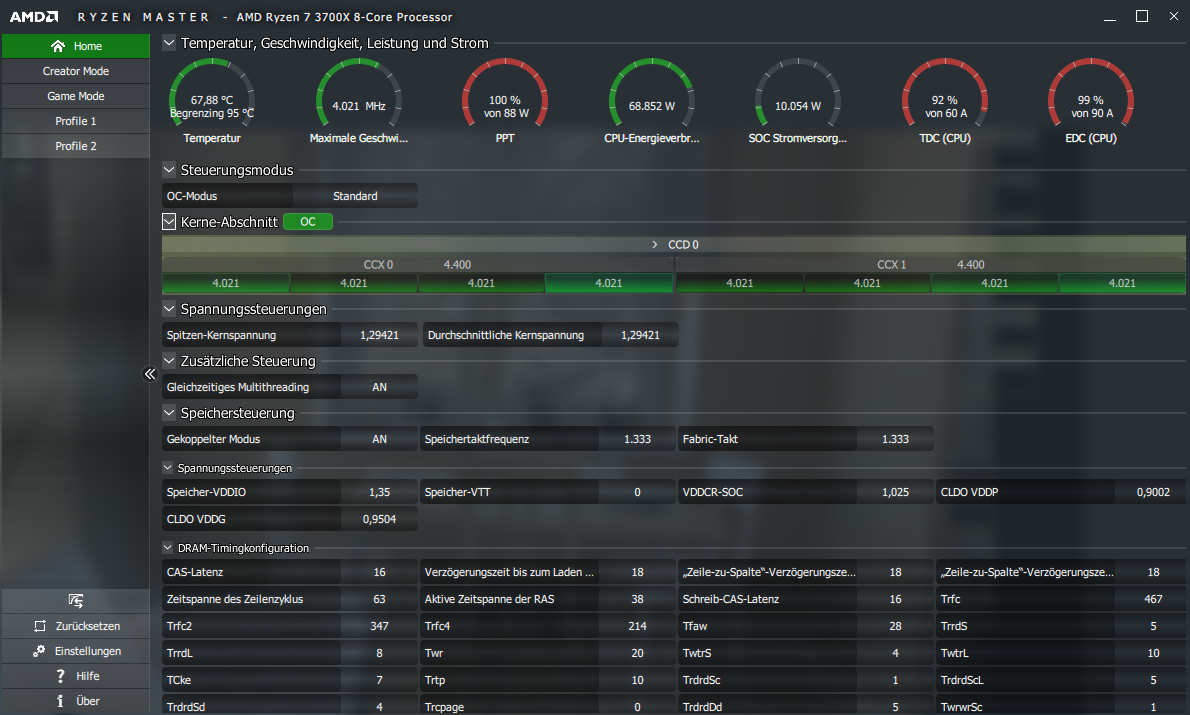The height and width of the screenshot is (715, 1190).
Task: Click CLDO VDDP value 0,9002
Action: coord(1153,492)
